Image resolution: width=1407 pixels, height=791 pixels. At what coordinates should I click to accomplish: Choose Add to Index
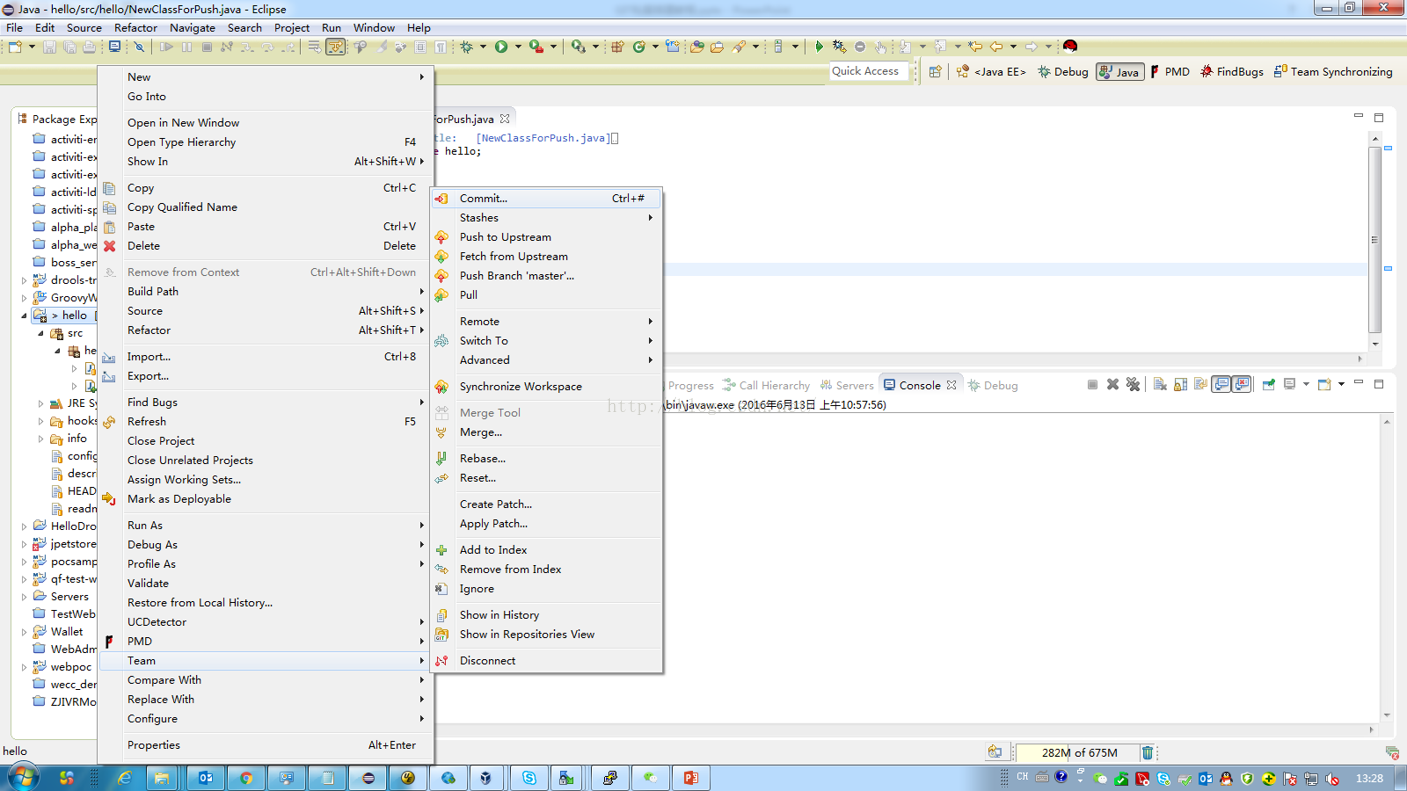(546, 550)
